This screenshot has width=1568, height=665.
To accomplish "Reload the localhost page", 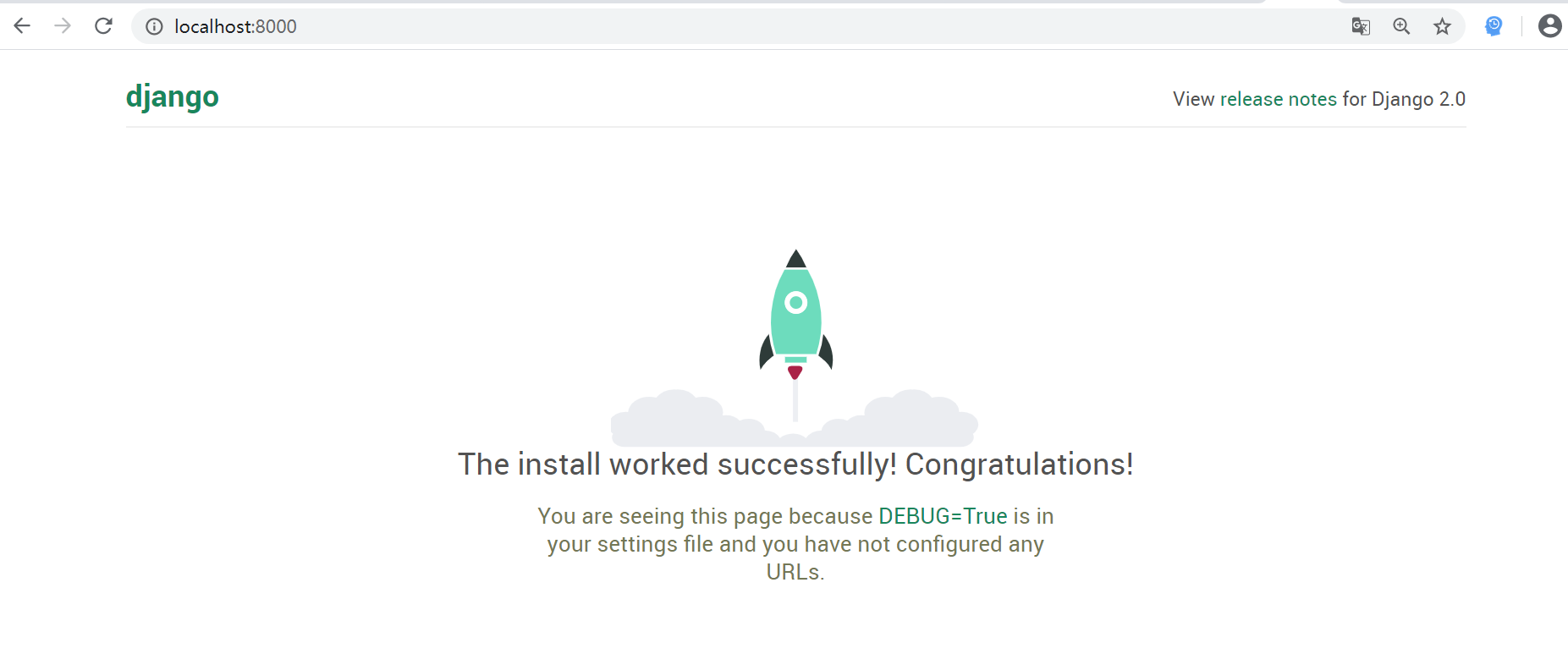I will click(x=103, y=26).
